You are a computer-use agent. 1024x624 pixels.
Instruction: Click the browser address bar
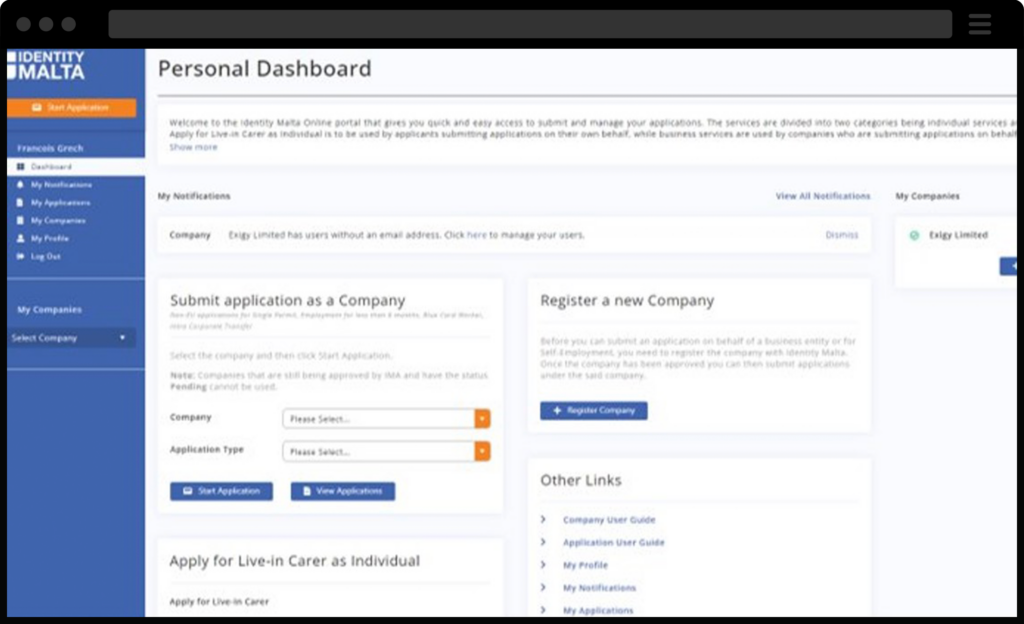tap(530, 24)
